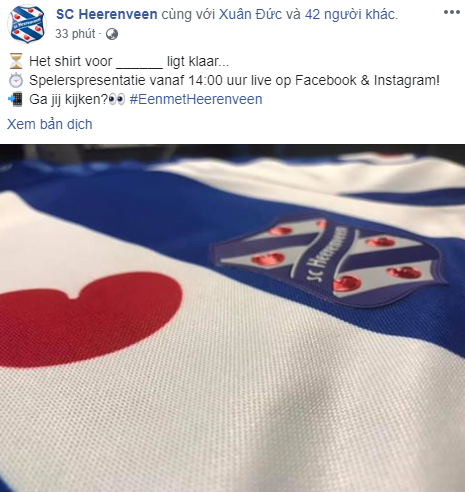Open the three-dot post options menu

pos(452,12)
